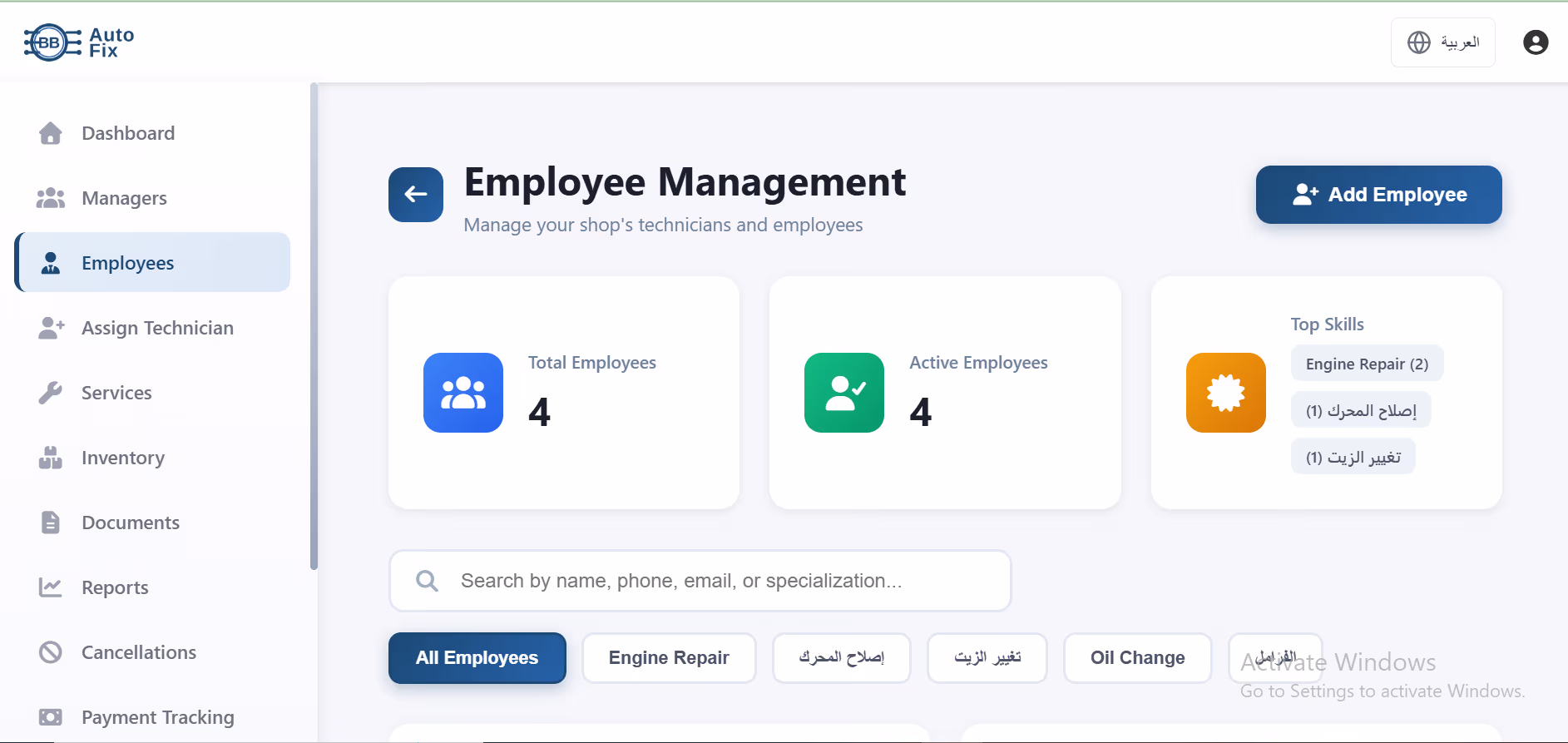Click the Reports chart icon
1568x743 pixels.
[51, 587]
